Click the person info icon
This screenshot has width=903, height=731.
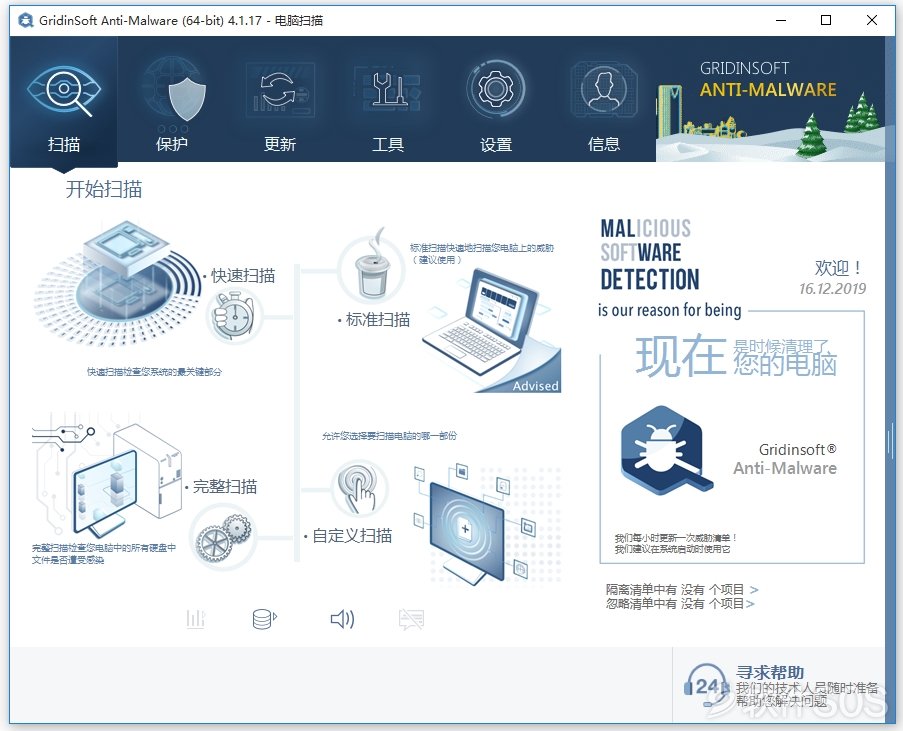pos(604,89)
